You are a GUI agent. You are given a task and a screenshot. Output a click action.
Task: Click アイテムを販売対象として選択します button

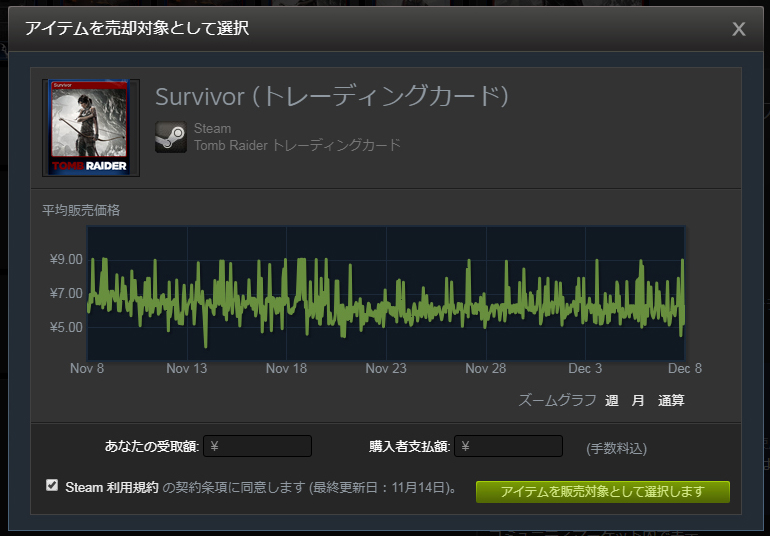603,491
